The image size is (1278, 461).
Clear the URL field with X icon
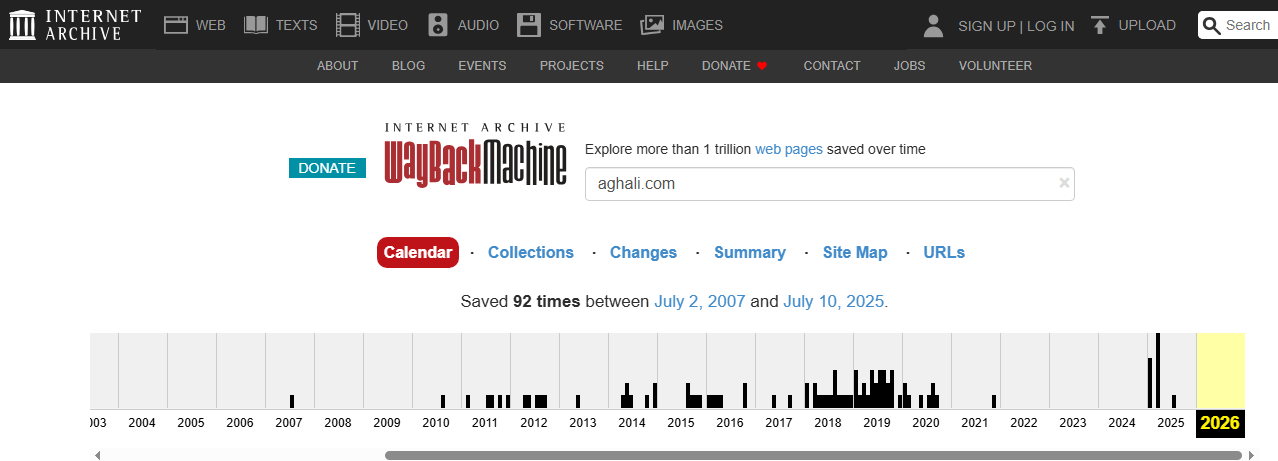point(1064,183)
